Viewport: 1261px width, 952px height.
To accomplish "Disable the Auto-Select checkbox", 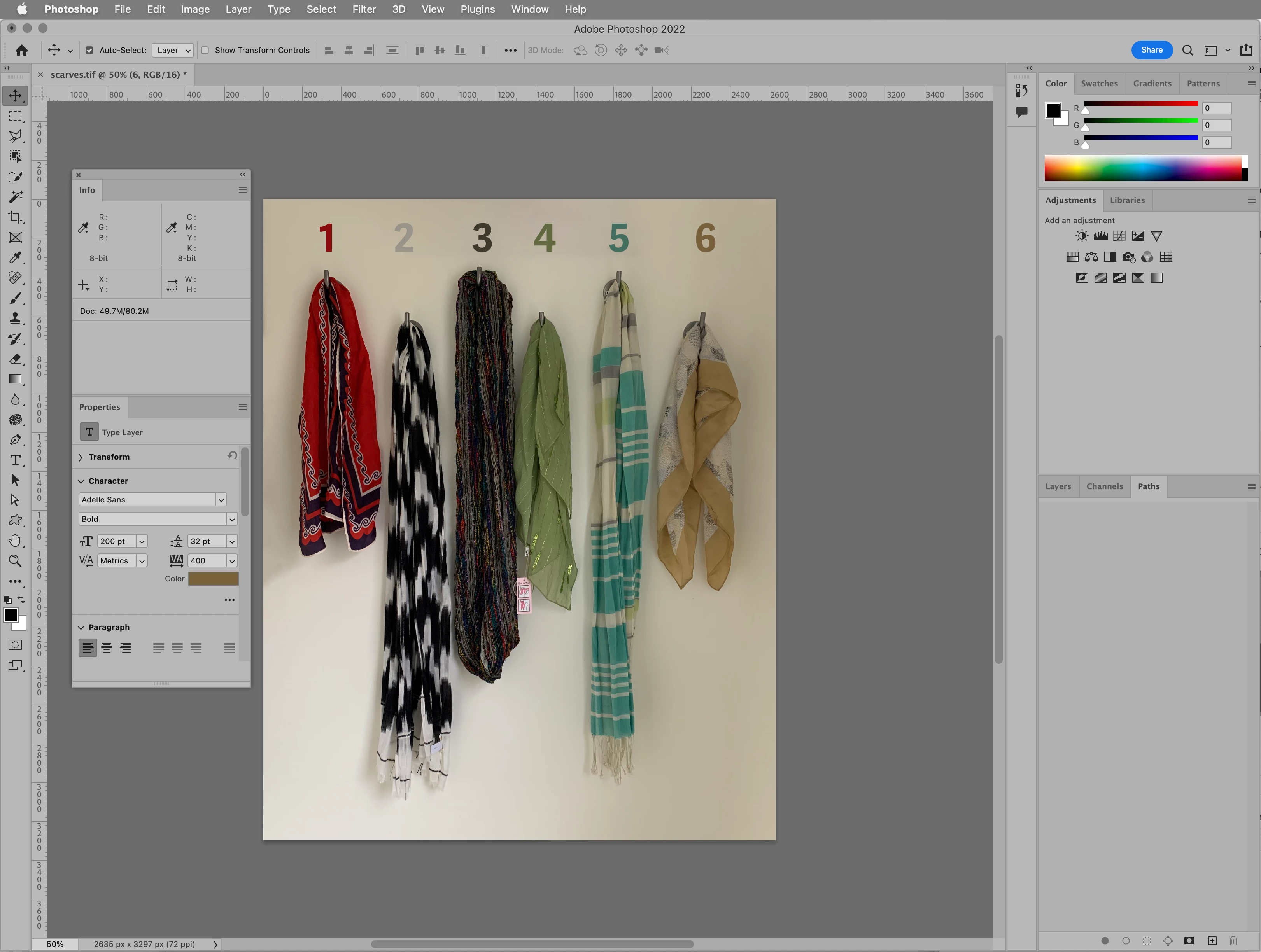I will pyautogui.click(x=89, y=50).
